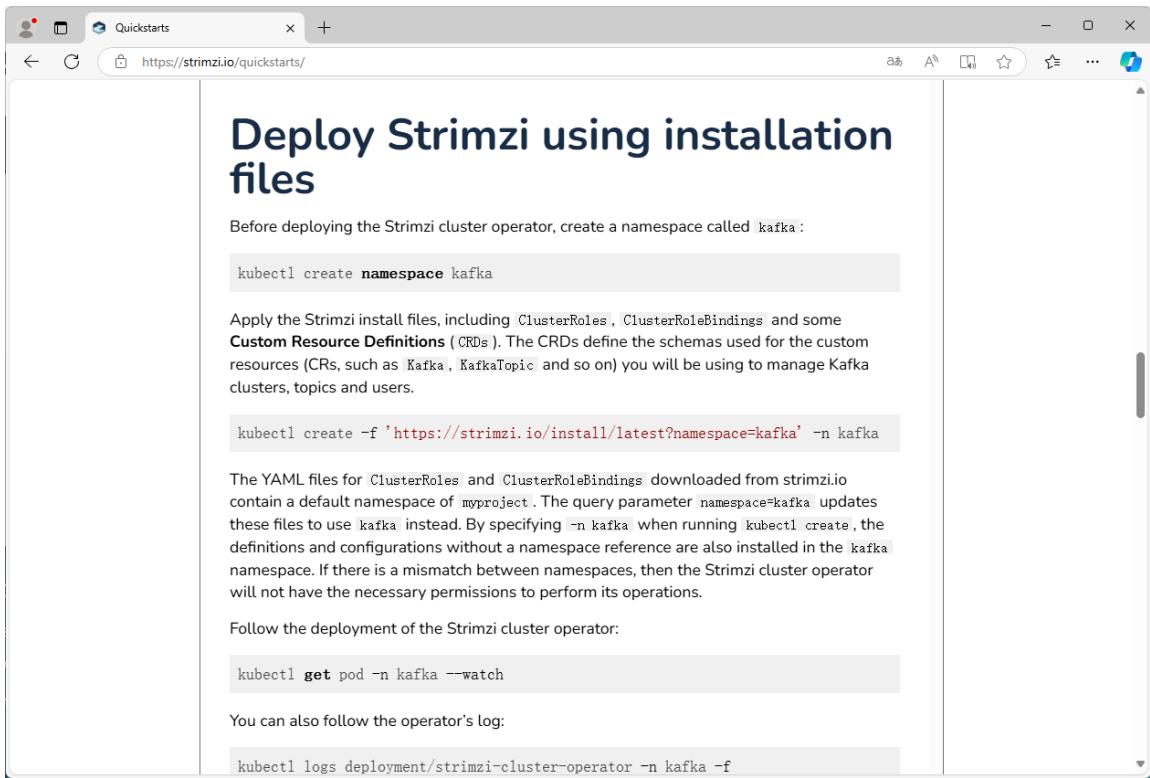The image size is (1150, 778).
Task: Click the kubectl create namespace kafka code block
Action: [564, 273]
